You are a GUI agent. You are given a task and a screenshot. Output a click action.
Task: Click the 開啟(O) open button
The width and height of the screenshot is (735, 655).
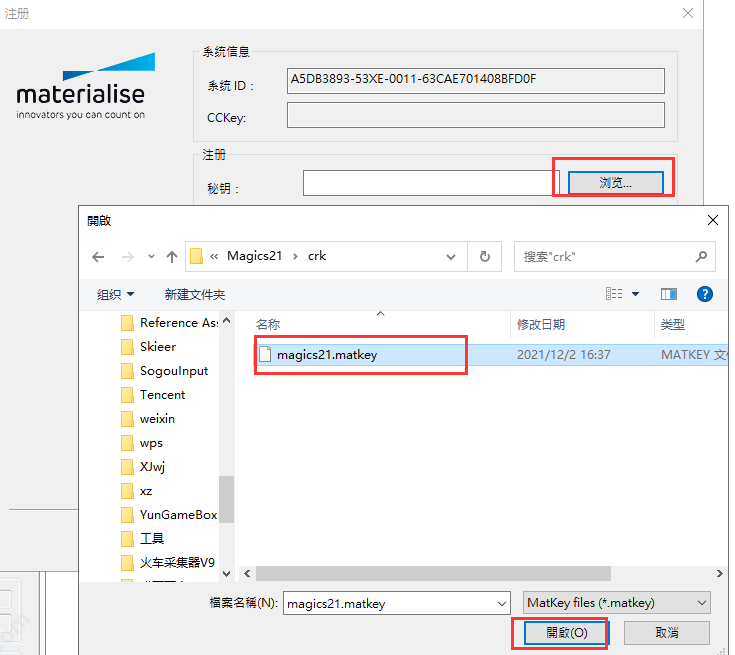[566, 633]
